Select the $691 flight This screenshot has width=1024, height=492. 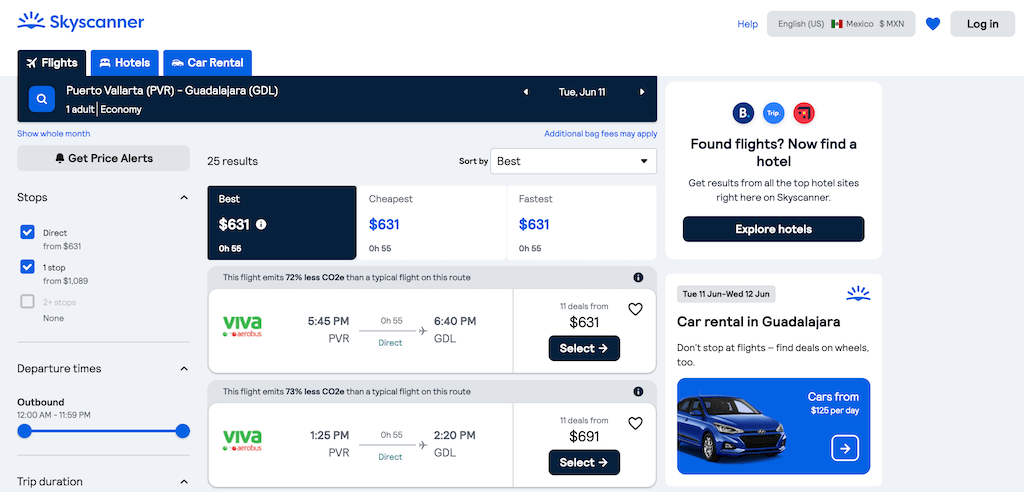(x=584, y=463)
